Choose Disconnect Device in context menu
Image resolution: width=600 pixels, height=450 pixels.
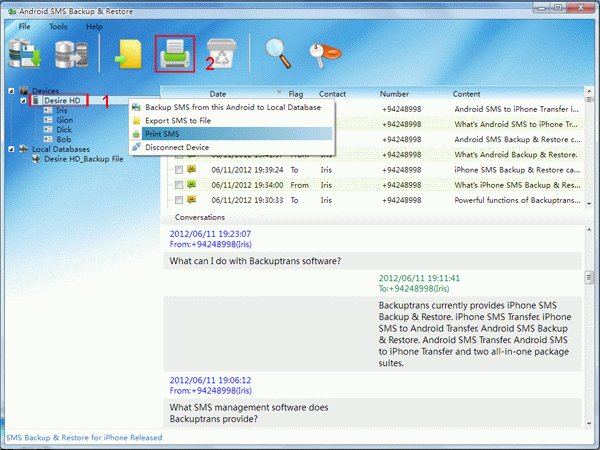(232, 147)
